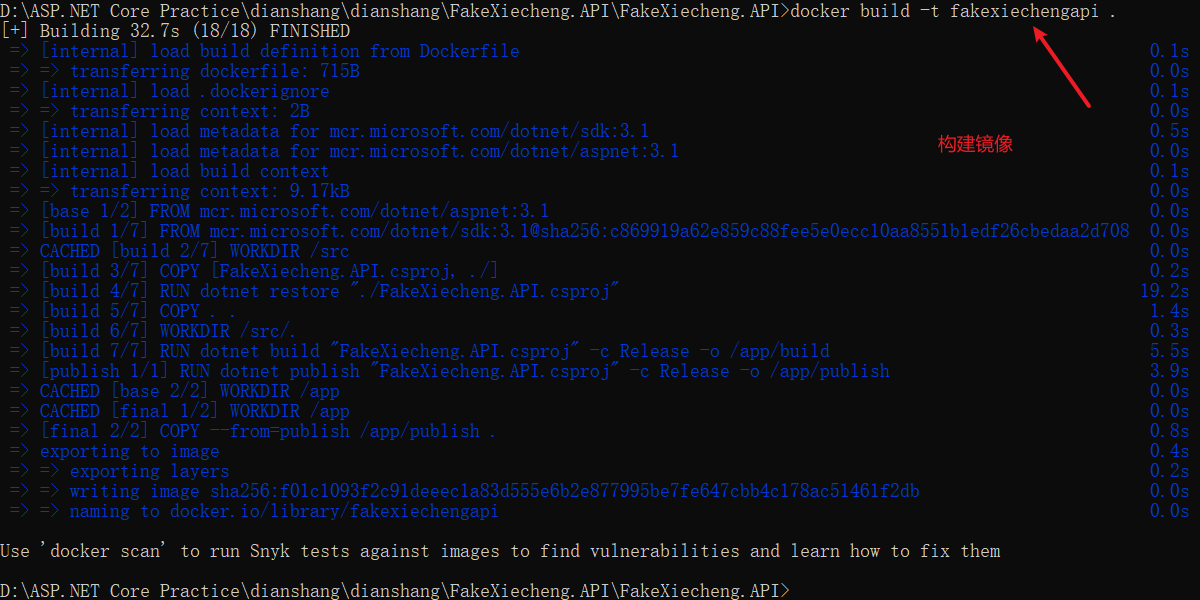Click the 'RUN dotnet publish' step line
1200x600 pixels.
tap(465, 371)
